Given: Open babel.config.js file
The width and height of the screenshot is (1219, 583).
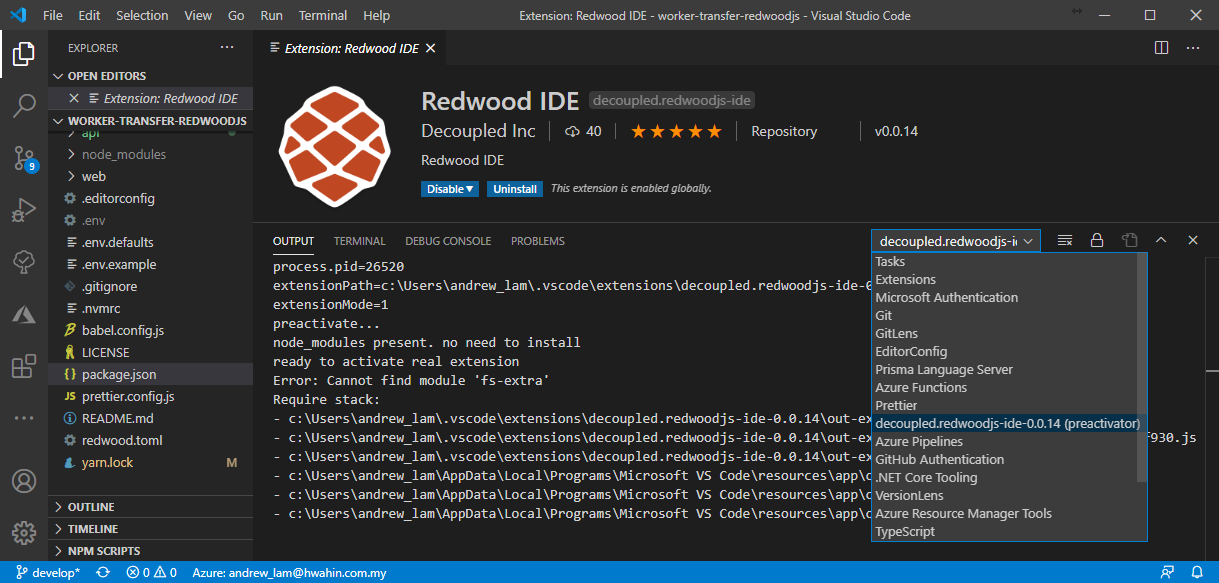Looking at the screenshot, I should pyautogui.click(x=150, y=330).
